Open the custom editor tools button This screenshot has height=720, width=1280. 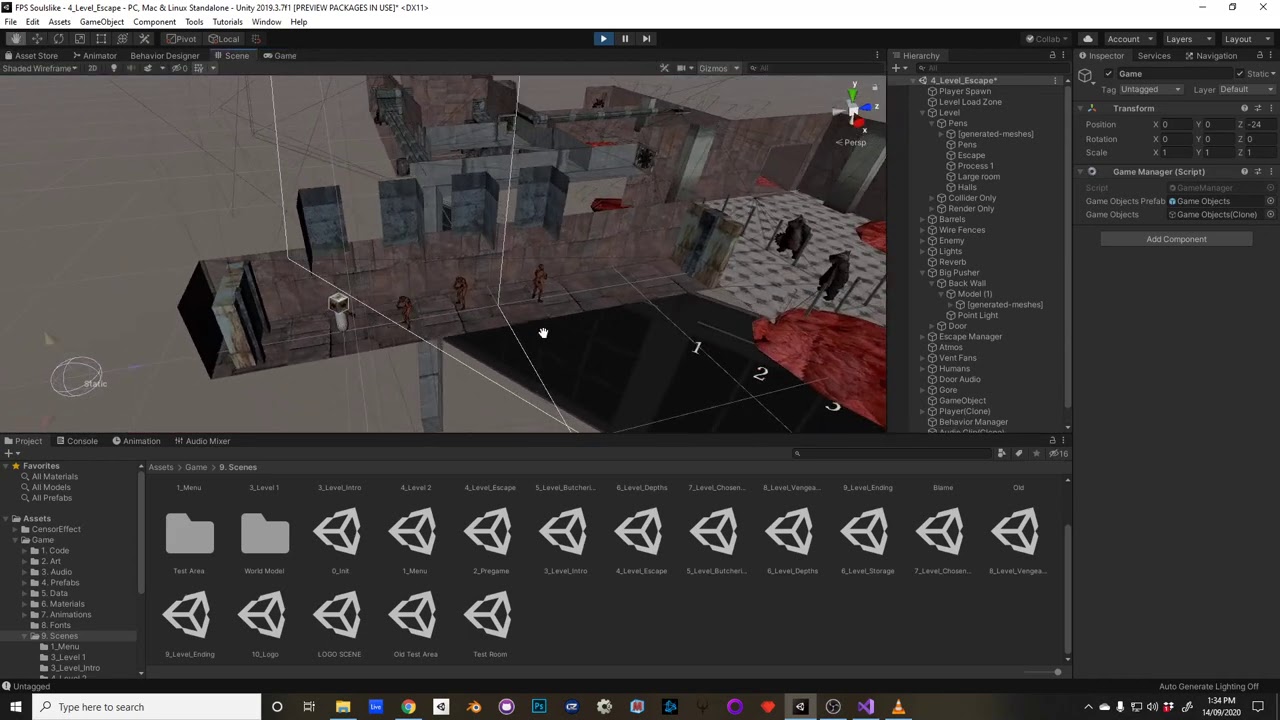click(x=144, y=39)
